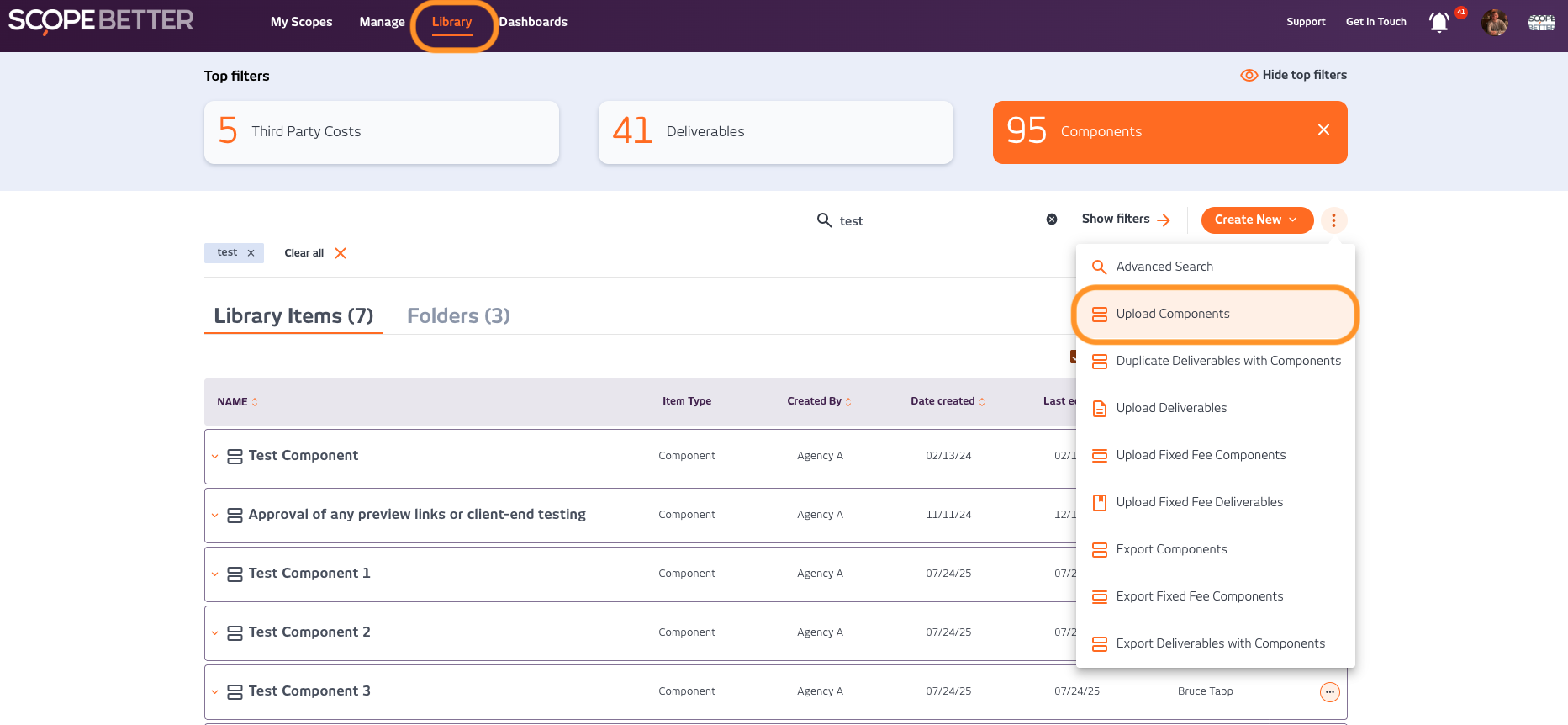The width and height of the screenshot is (1568, 725).
Task: Click the Clear all filters link
Action: (314, 253)
